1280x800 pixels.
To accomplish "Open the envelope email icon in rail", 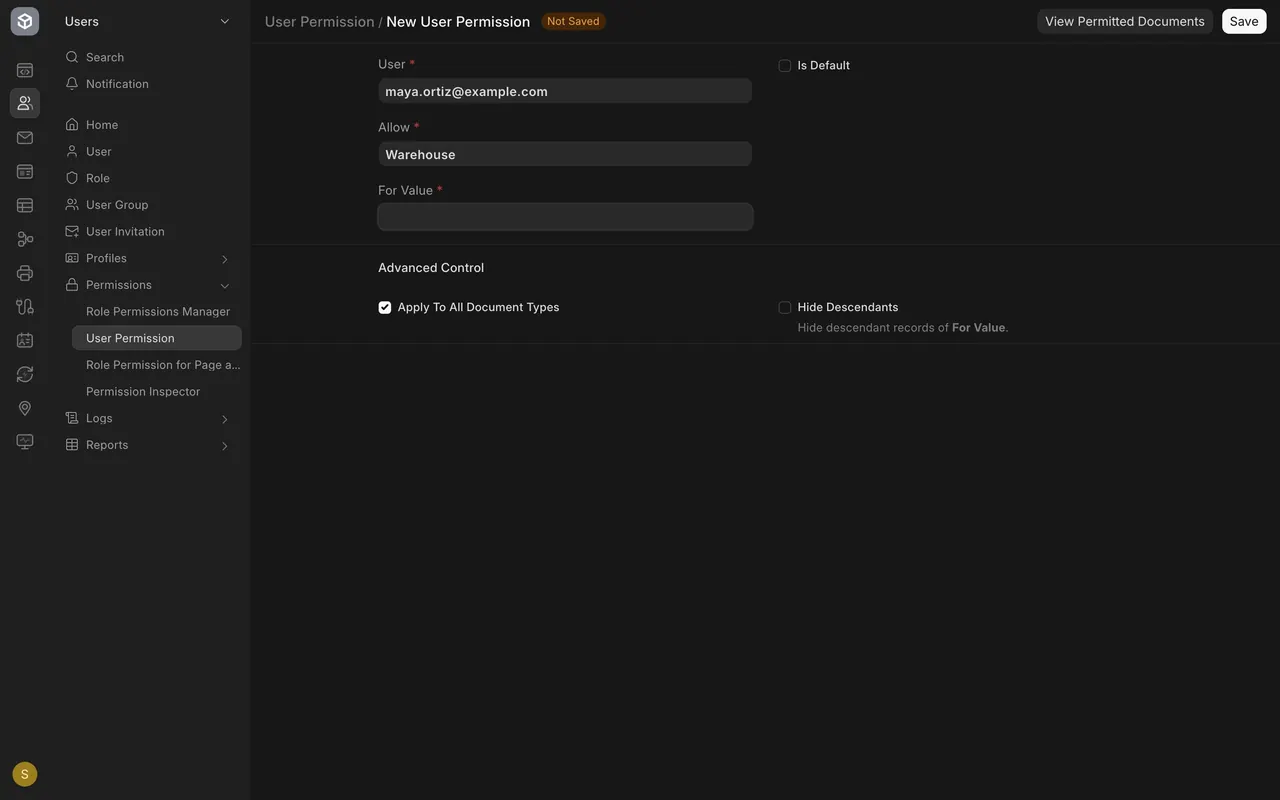I will click(25, 138).
